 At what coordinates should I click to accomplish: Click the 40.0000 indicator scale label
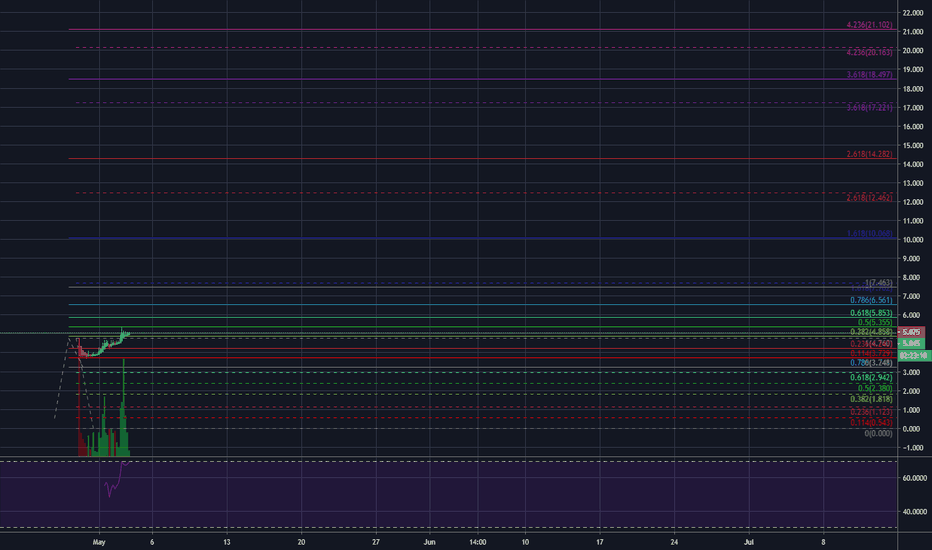click(915, 511)
